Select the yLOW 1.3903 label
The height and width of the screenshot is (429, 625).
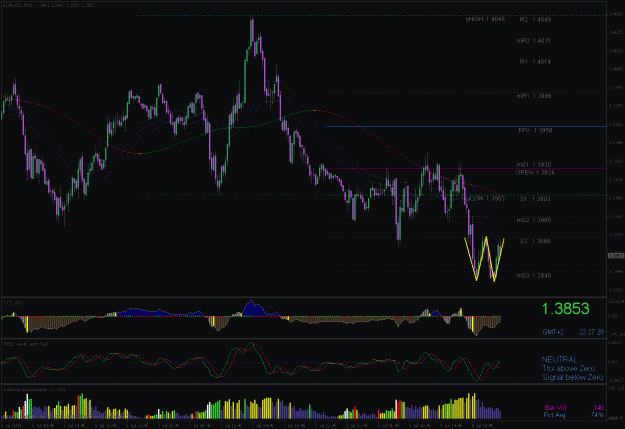[485, 199]
